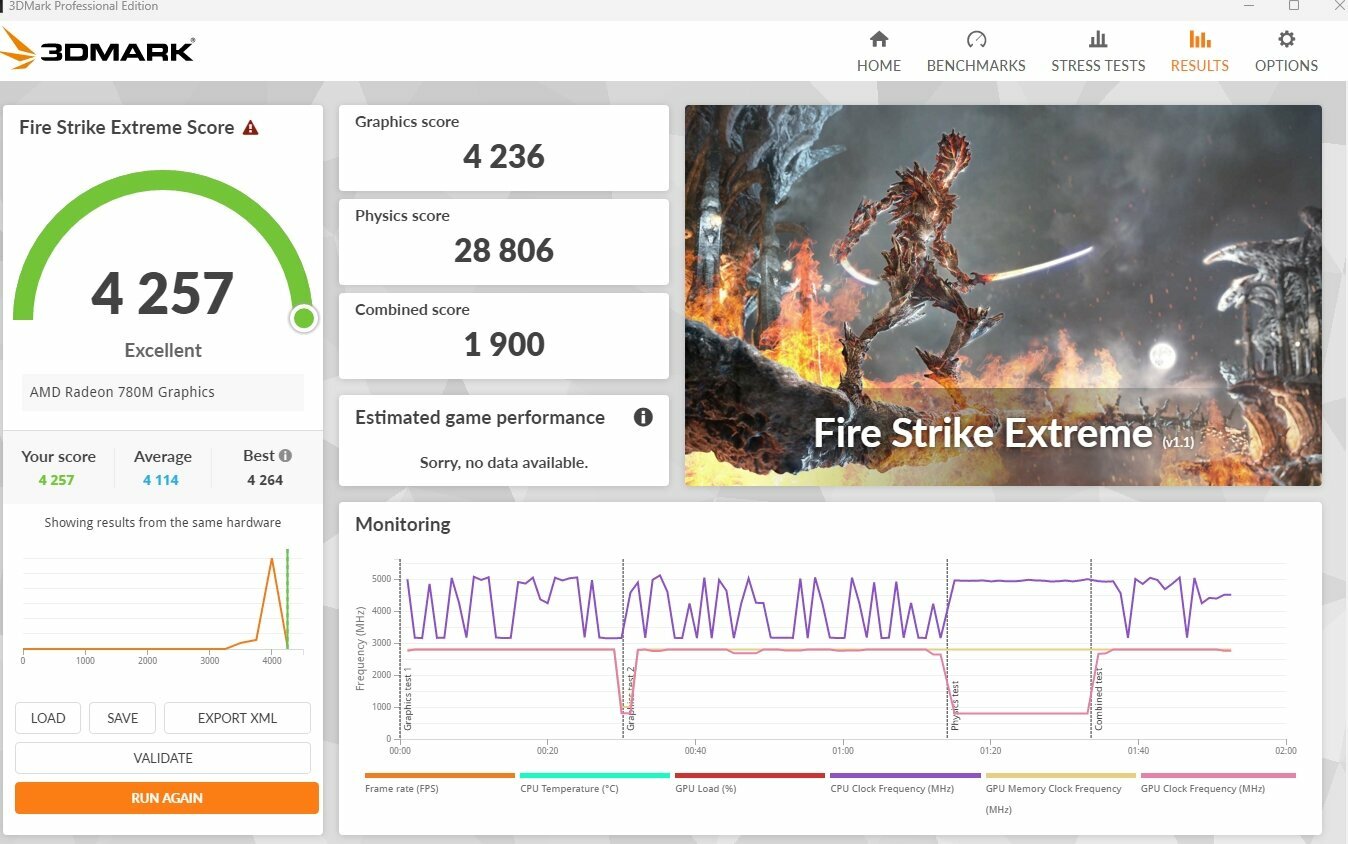Click 'Sorry, no data available.' text

tap(504, 463)
